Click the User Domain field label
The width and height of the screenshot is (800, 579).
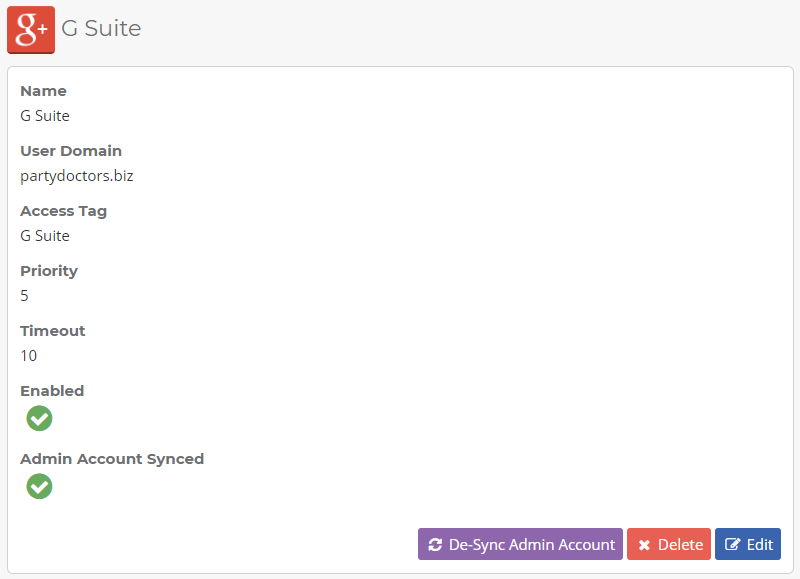click(x=71, y=151)
